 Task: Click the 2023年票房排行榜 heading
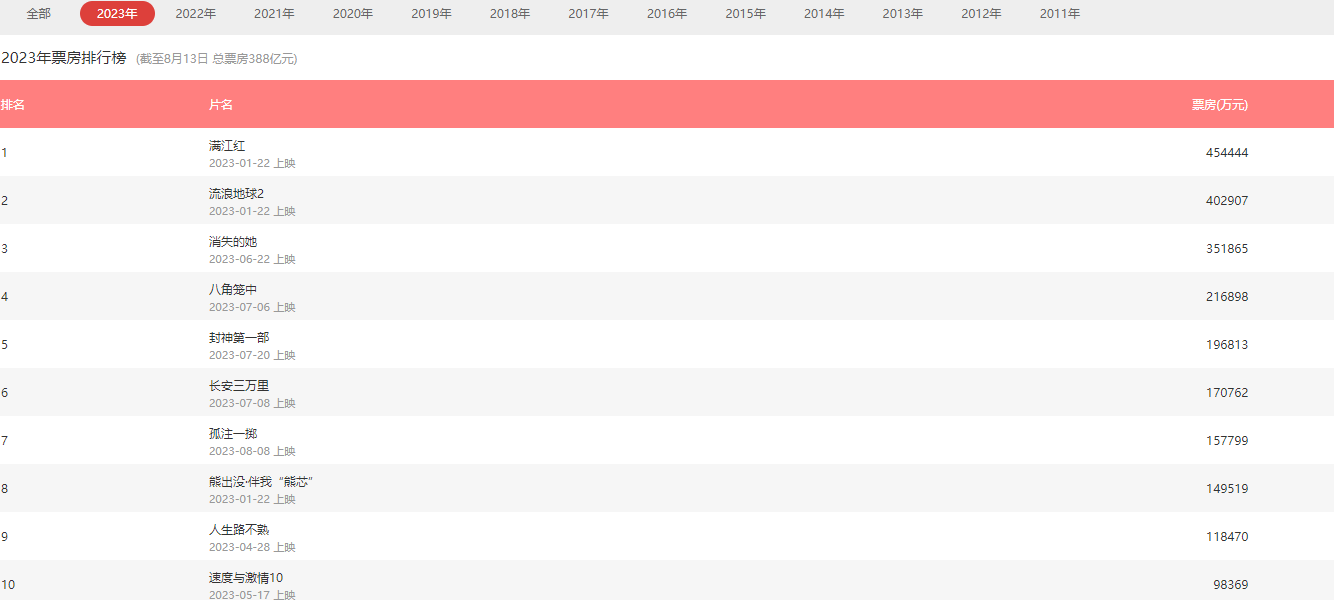tap(64, 58)
